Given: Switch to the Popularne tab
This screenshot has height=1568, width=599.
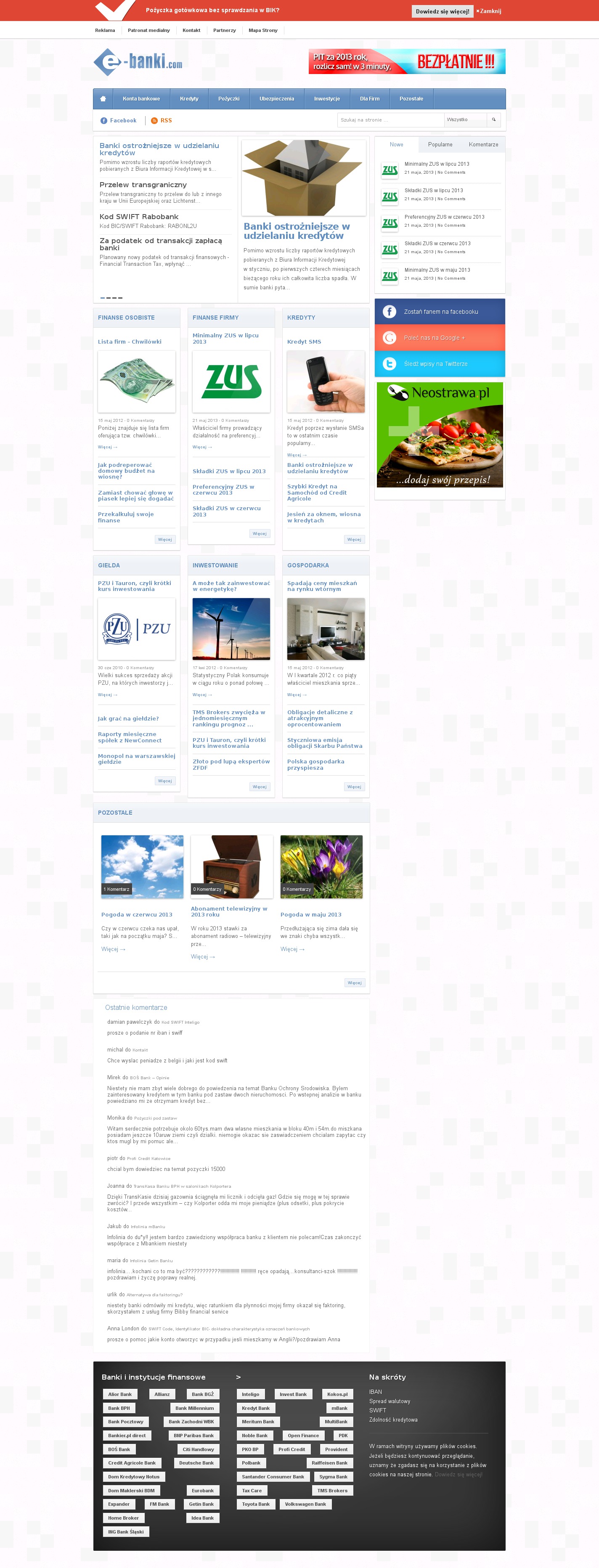Looking at the screenshot, I should click(x=440, y=144).
